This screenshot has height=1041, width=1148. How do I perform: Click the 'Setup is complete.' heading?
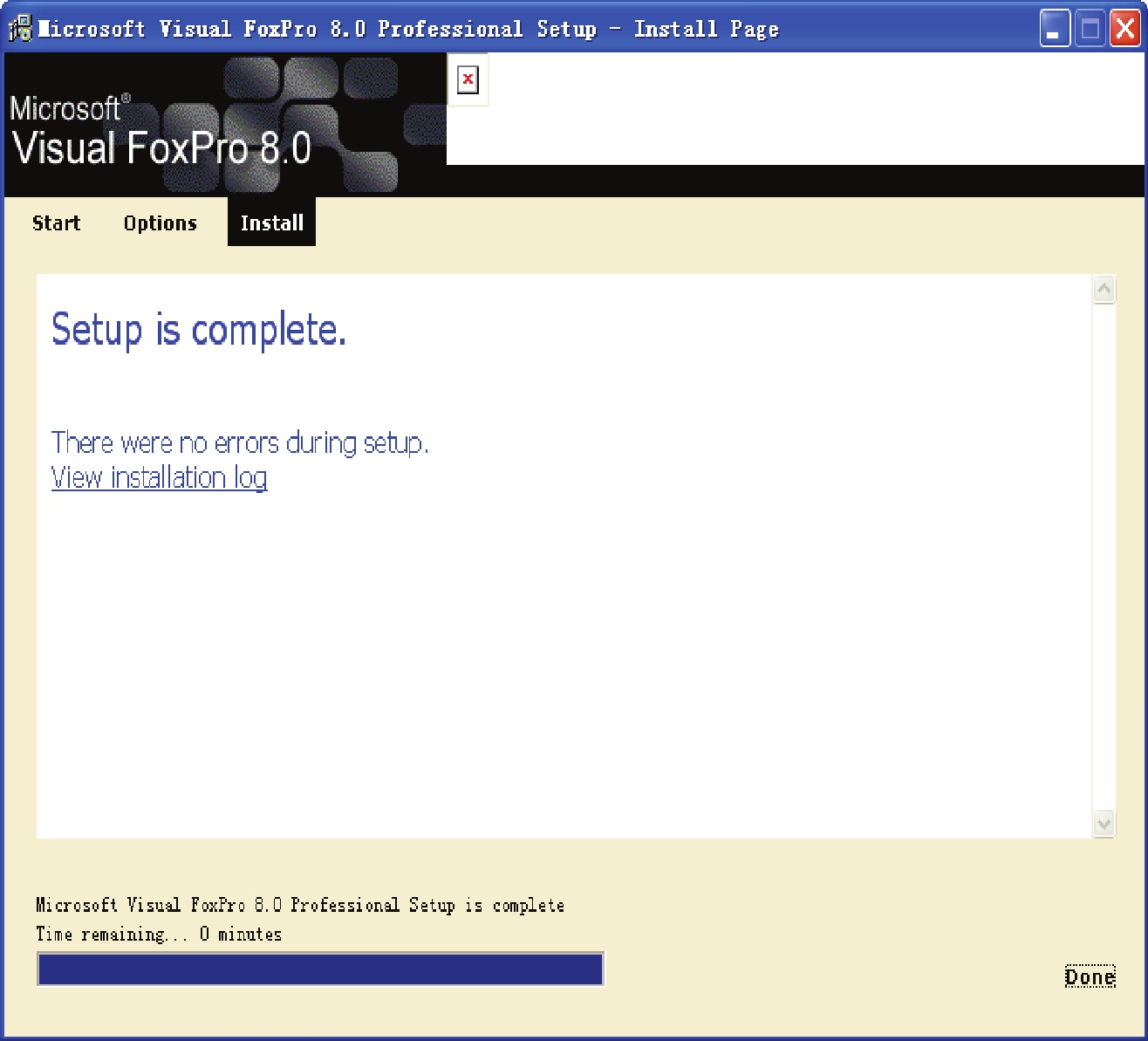click(199, 330)
